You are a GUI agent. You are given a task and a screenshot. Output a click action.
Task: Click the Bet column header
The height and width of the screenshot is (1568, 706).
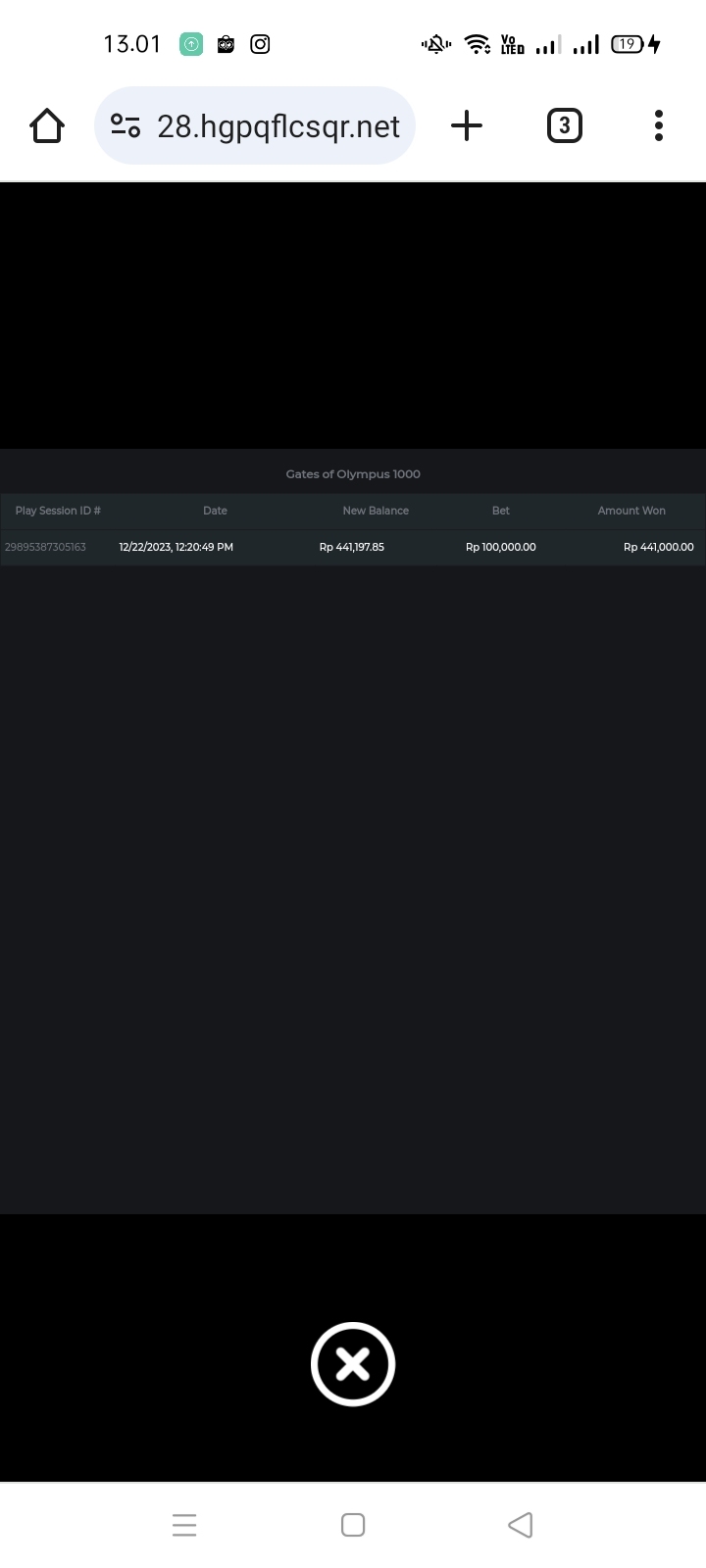[501, 511]
